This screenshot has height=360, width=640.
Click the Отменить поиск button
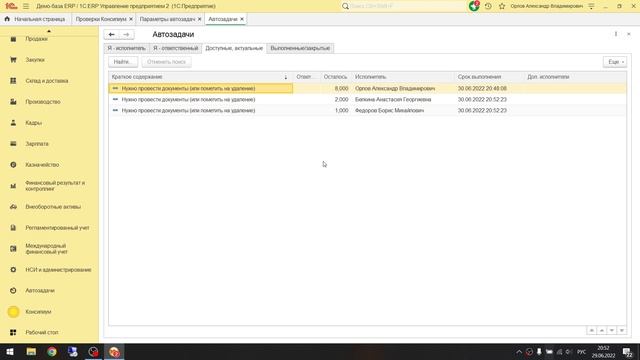(166, 62)
